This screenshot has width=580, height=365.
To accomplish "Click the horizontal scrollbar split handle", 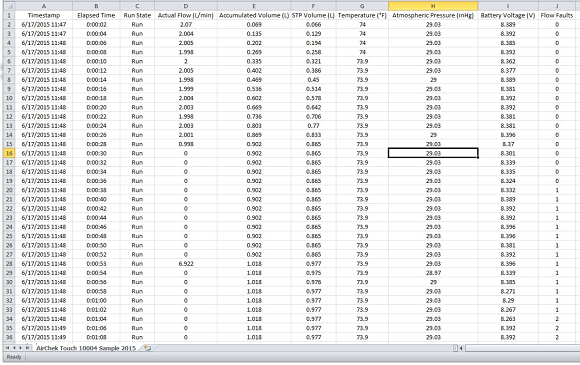I will point(455,348).
